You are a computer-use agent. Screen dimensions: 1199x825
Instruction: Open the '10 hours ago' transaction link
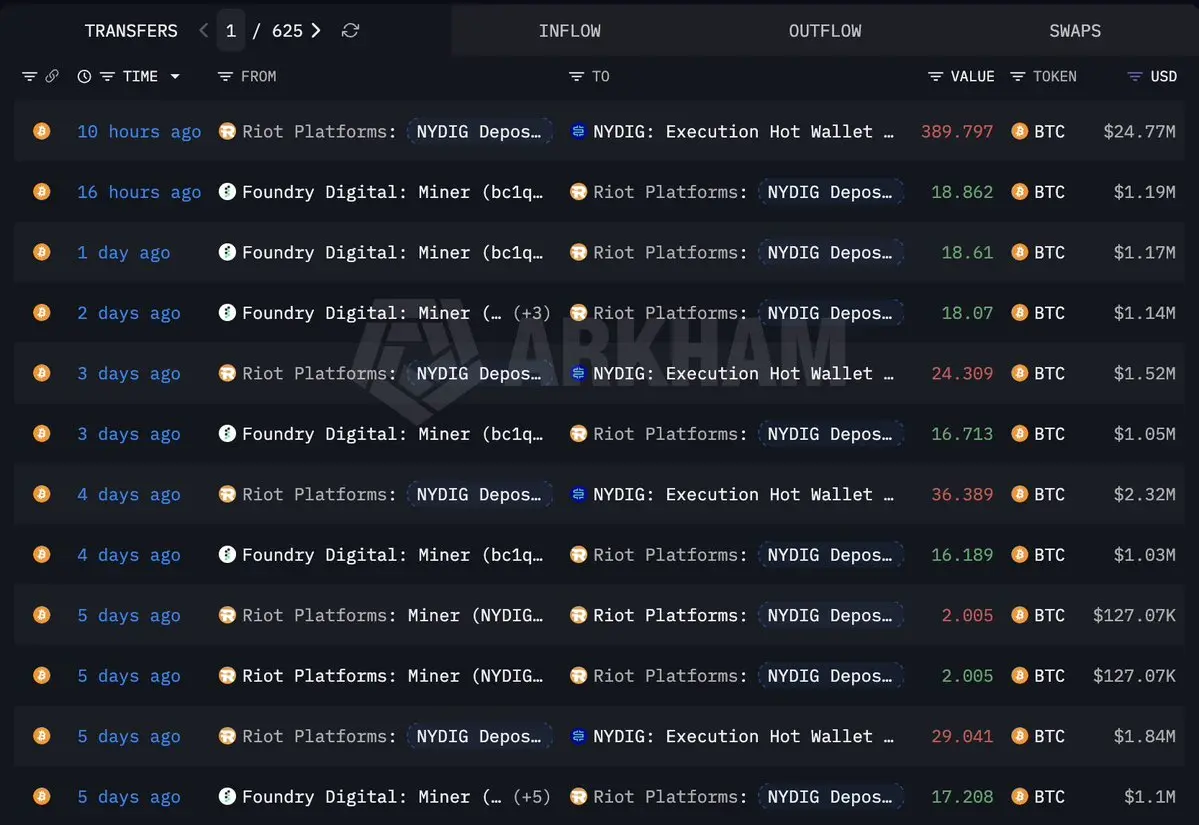(x=139, y=132)
